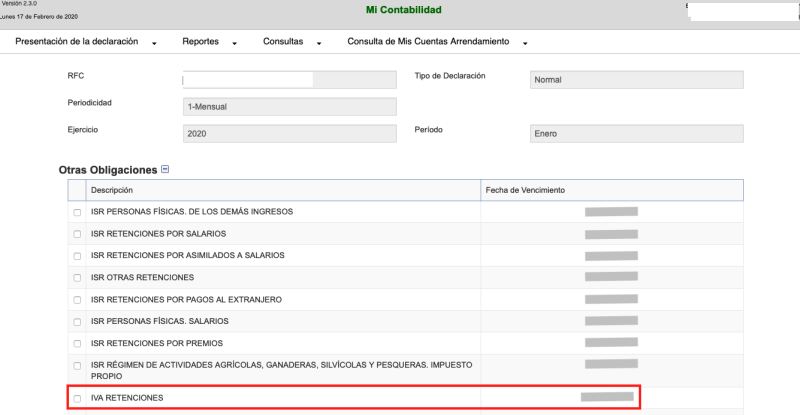Click the ISR OTRAS RETENCIONES row text
This screenshot has width=800, height=415.
(142, 277)
